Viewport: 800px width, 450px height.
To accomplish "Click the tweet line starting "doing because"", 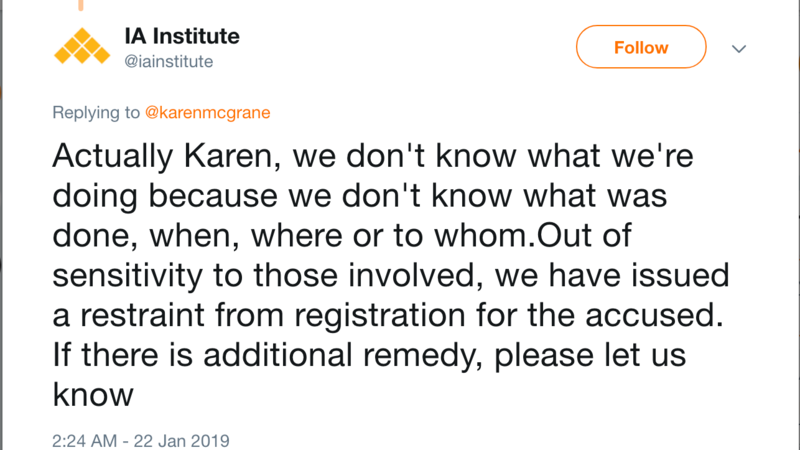I will click(360, 196).
